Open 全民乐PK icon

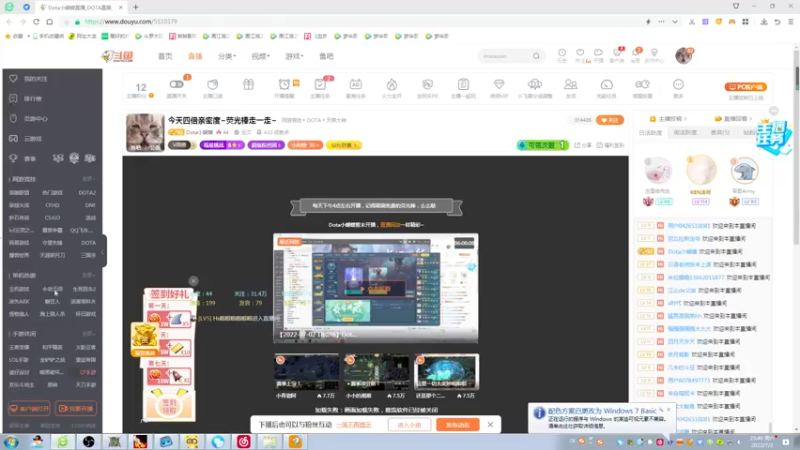click(428, 85)
